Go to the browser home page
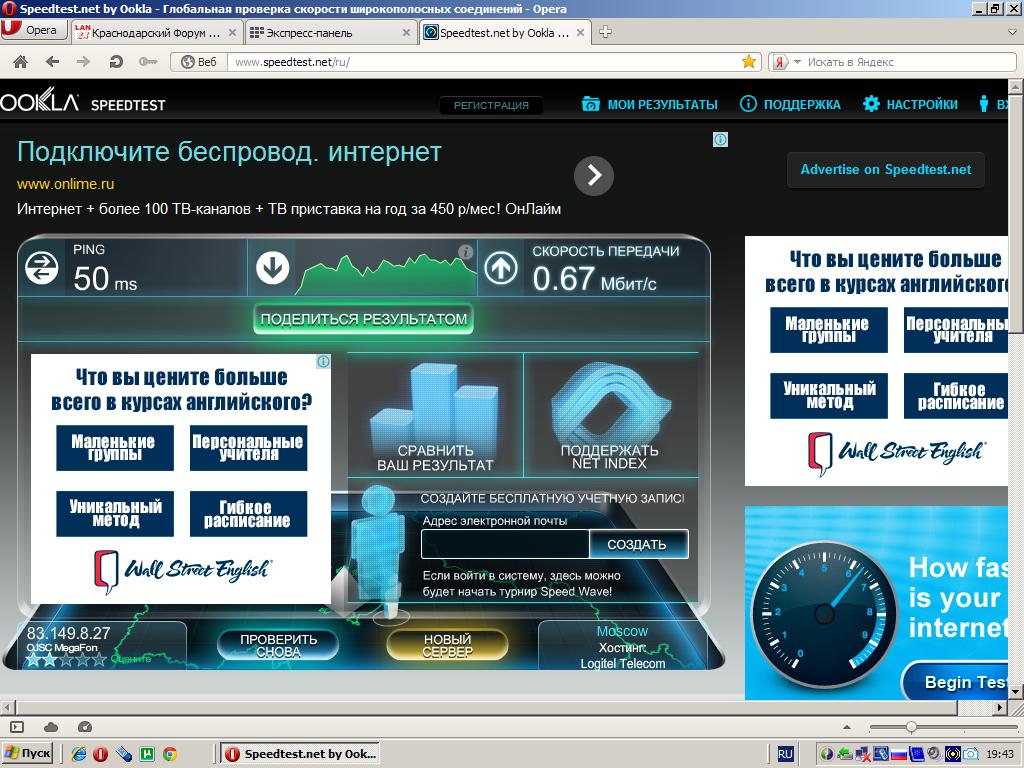The image size is (1024, 768). tap(21, 62)
